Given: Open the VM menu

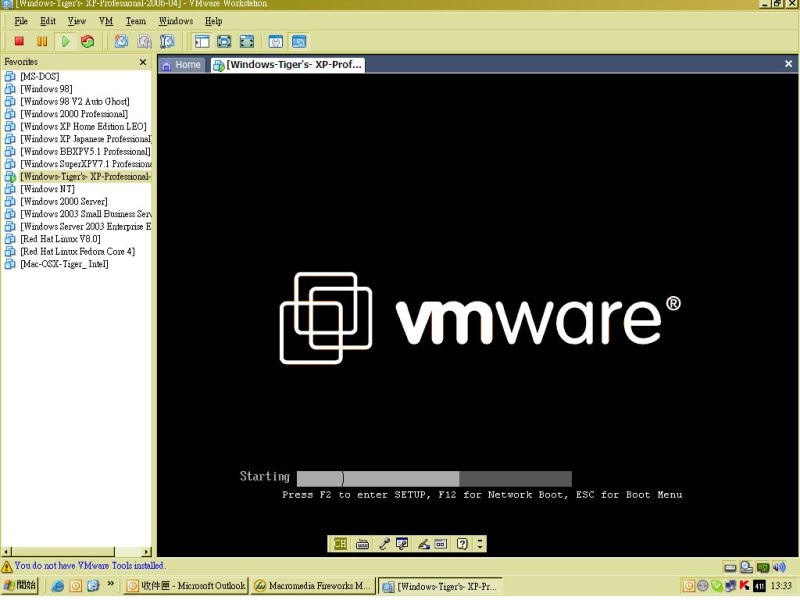Looking at the screenshot, I should click(106, 21).
